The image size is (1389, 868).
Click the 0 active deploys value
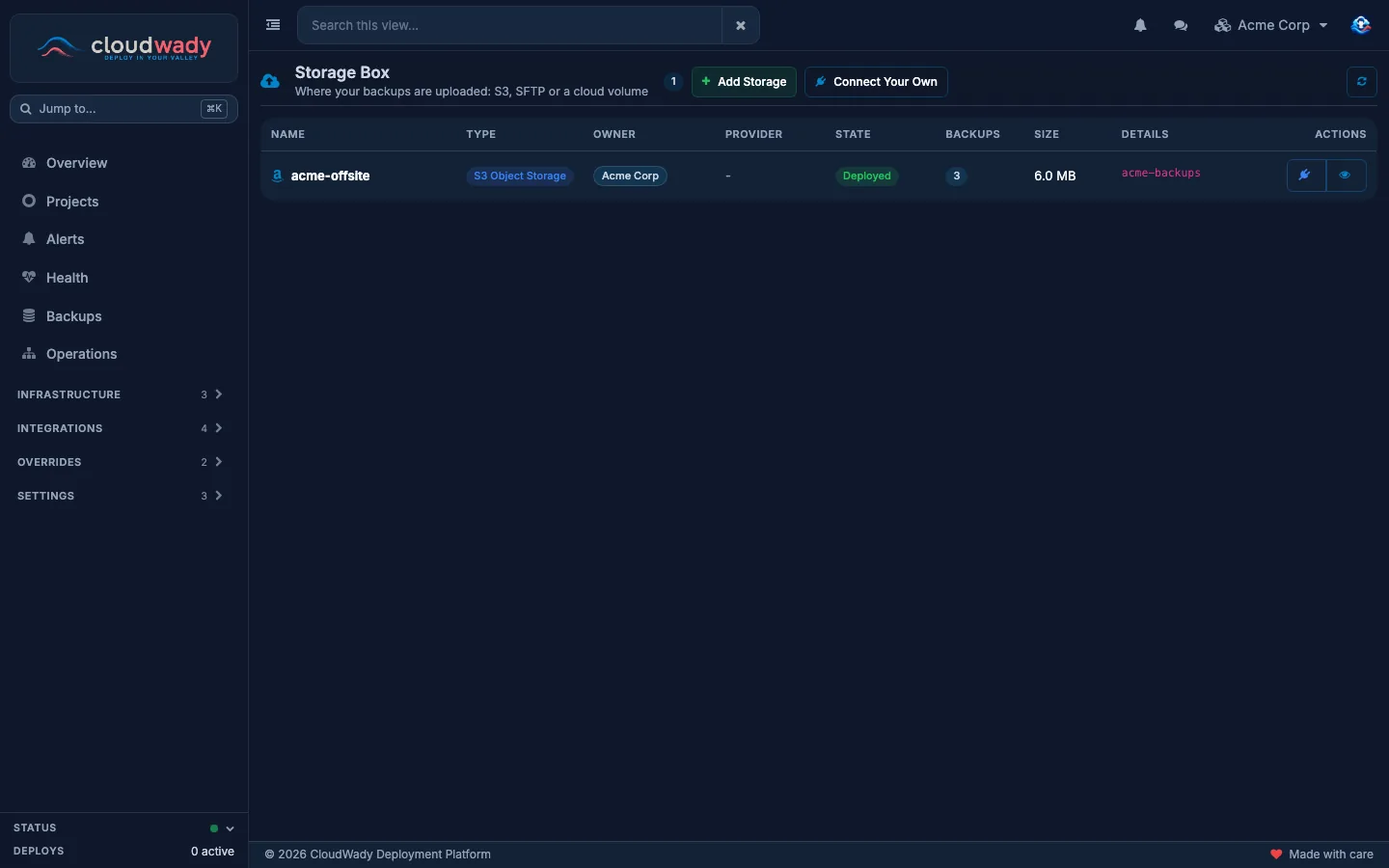point(212,852)
